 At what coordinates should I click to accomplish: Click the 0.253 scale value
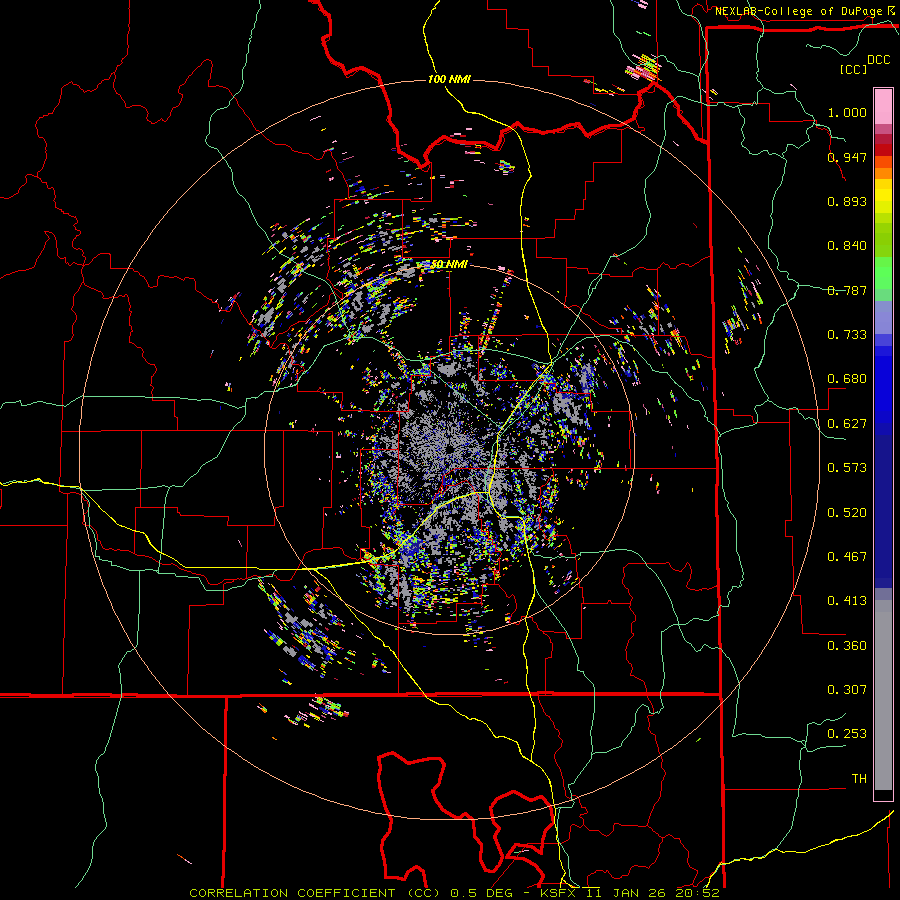click(847, 734)
